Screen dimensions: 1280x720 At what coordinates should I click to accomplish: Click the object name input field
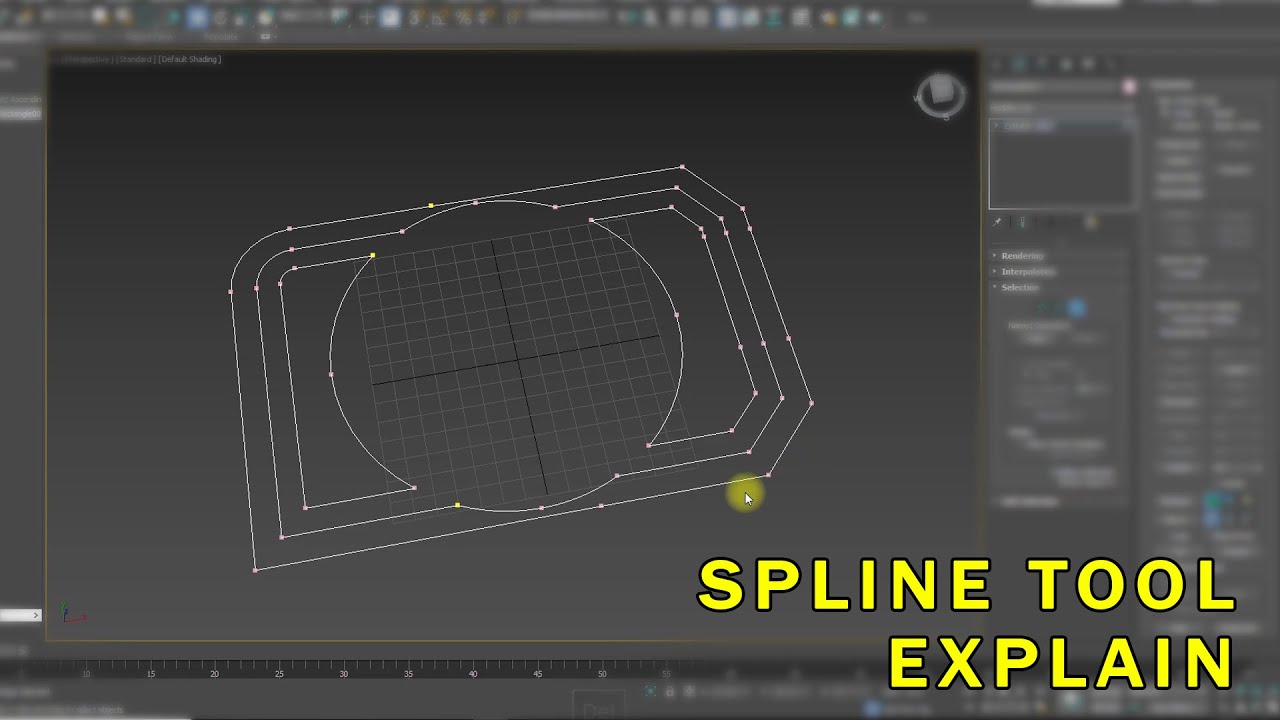coord(1054,87)
